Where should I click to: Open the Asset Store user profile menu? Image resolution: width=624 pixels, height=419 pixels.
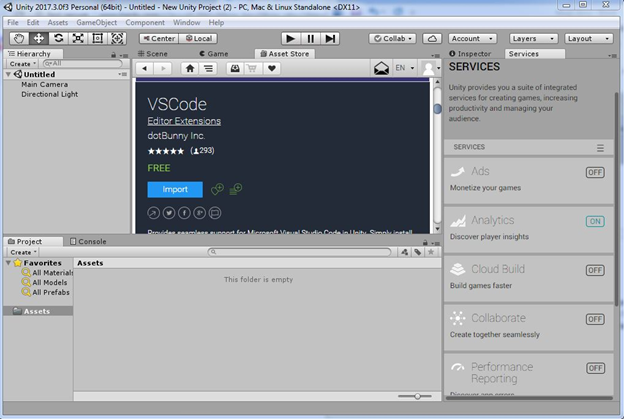[431, 68]
